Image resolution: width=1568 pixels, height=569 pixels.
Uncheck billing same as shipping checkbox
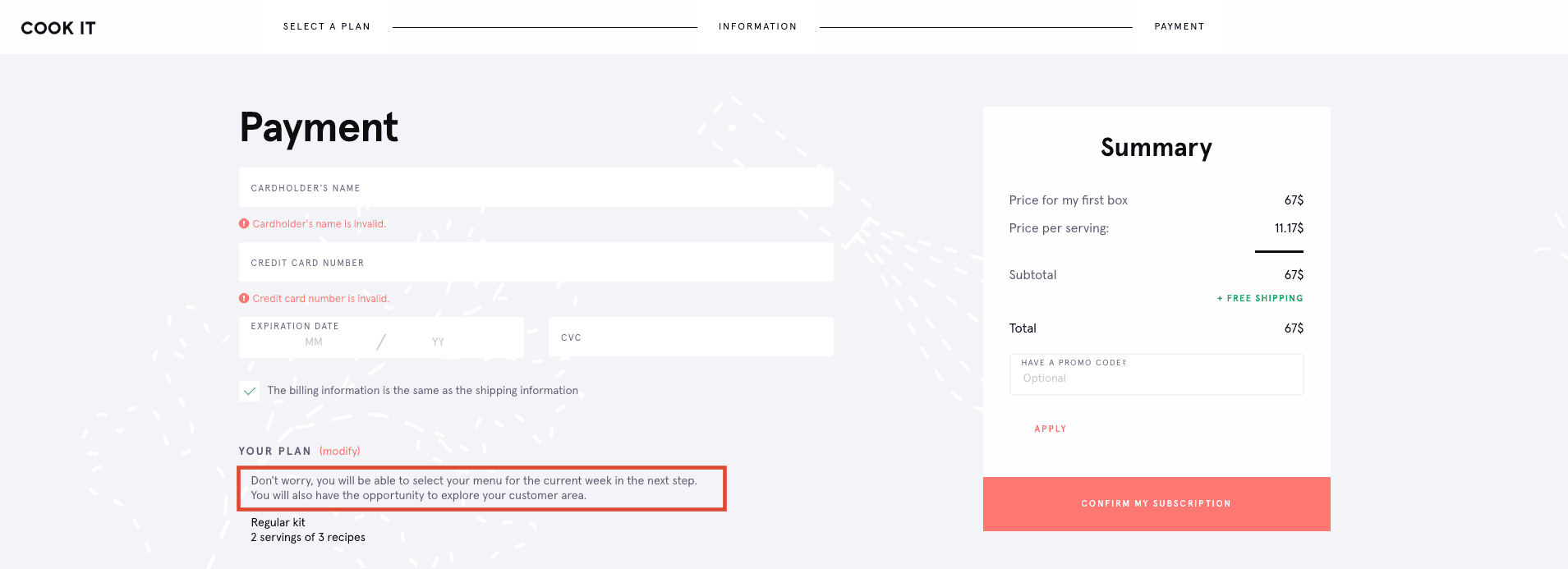click(x=250, y=391)
